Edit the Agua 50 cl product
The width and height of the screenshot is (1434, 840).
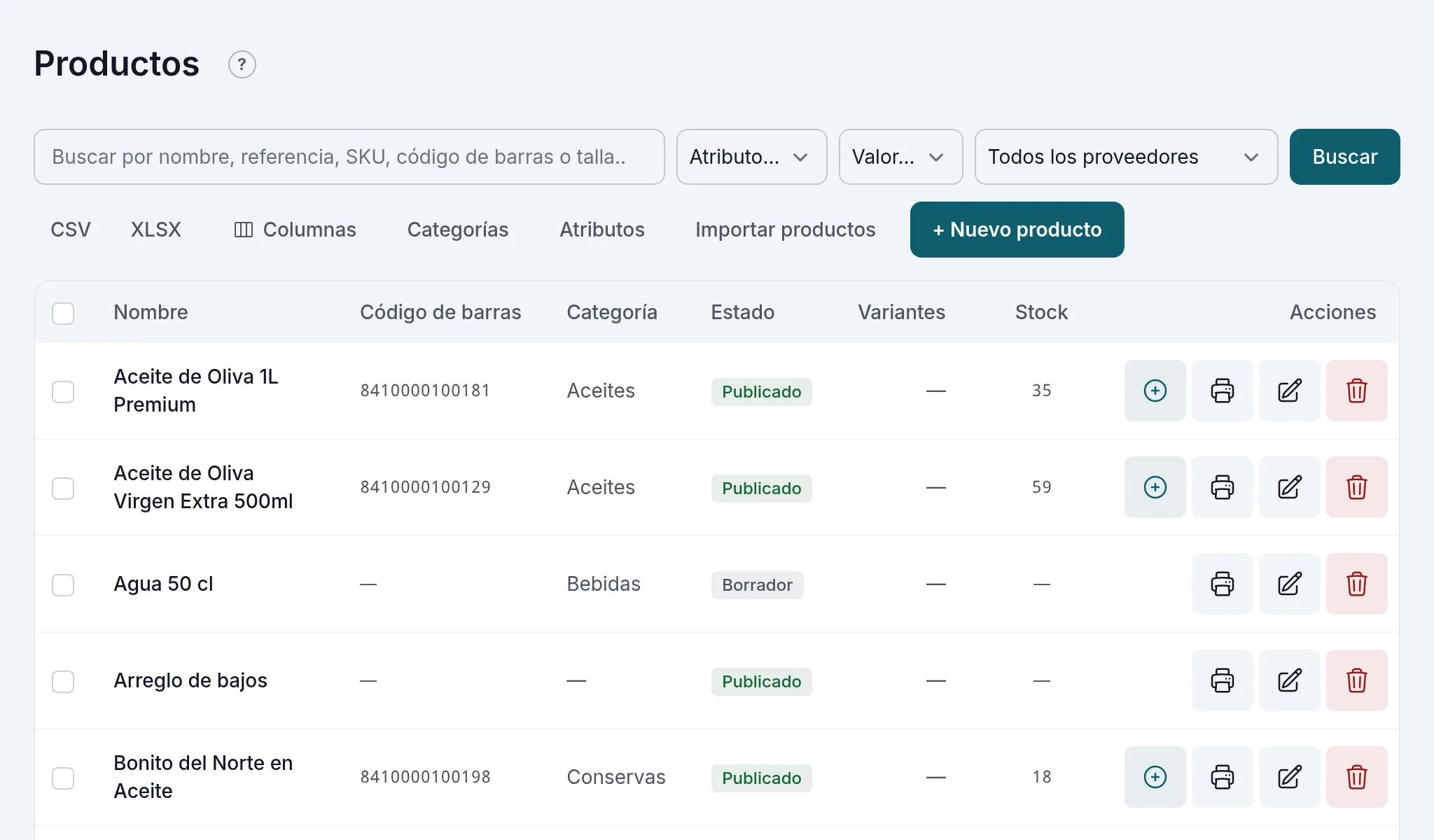[1289, 584]
